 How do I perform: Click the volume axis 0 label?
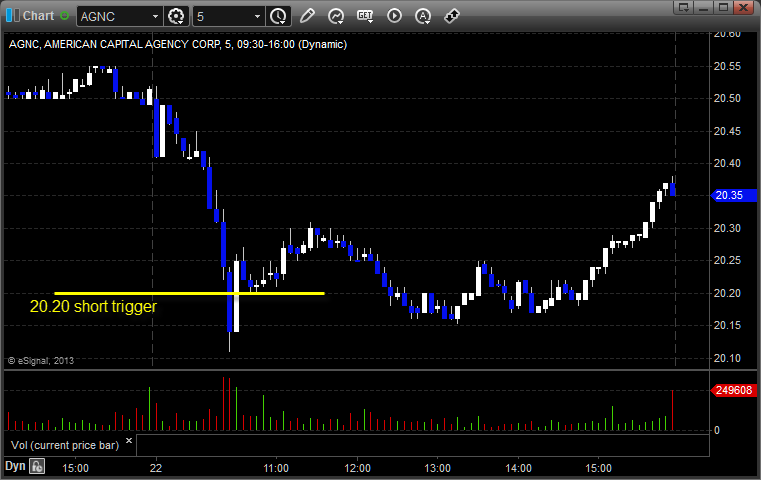tap(716, 430)
